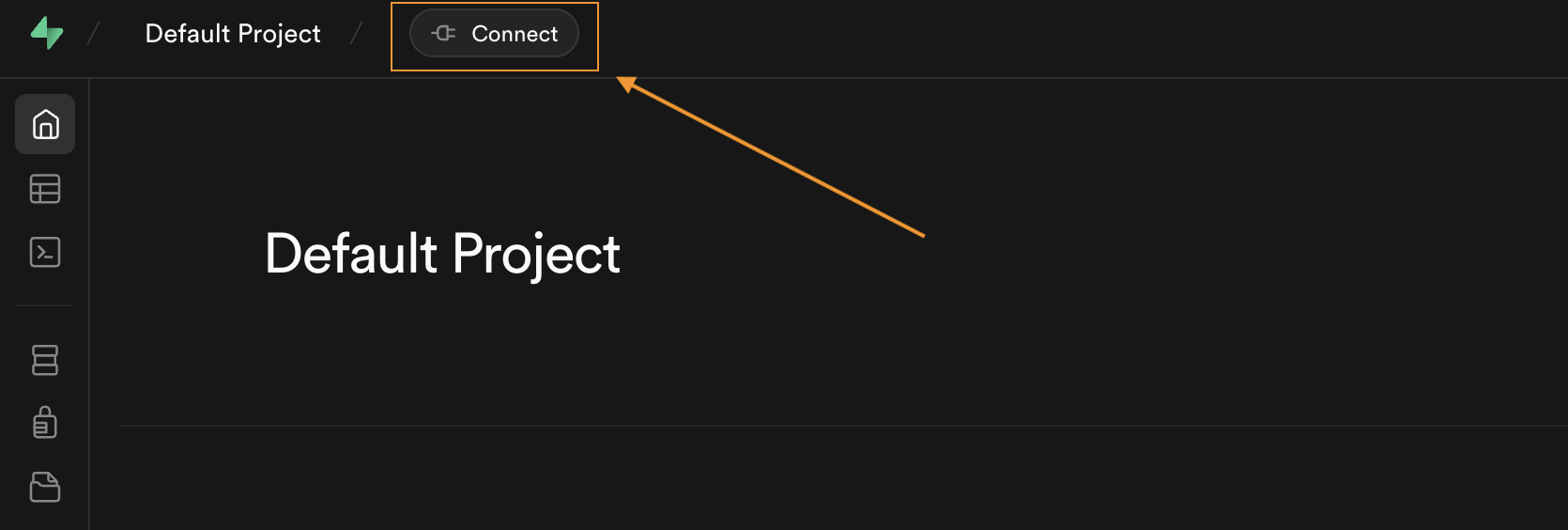Viewport: 1568px width, 530px height.
Task: Click the plug icon inside Connect
Action: click(x=444, y=34)
